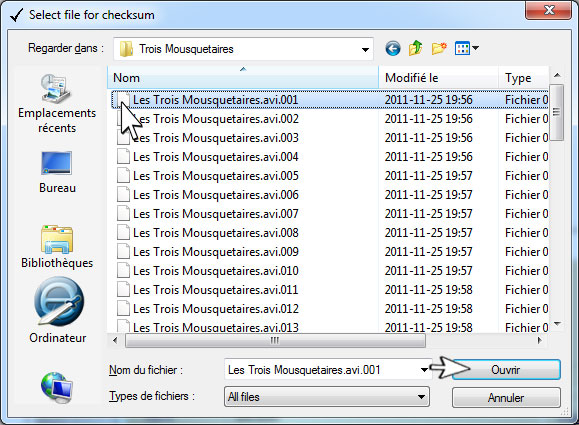Screen dimensions: 579x425
Task: Expand the Nom du fichier dropdown arrow
Action: tap(424, 370)
